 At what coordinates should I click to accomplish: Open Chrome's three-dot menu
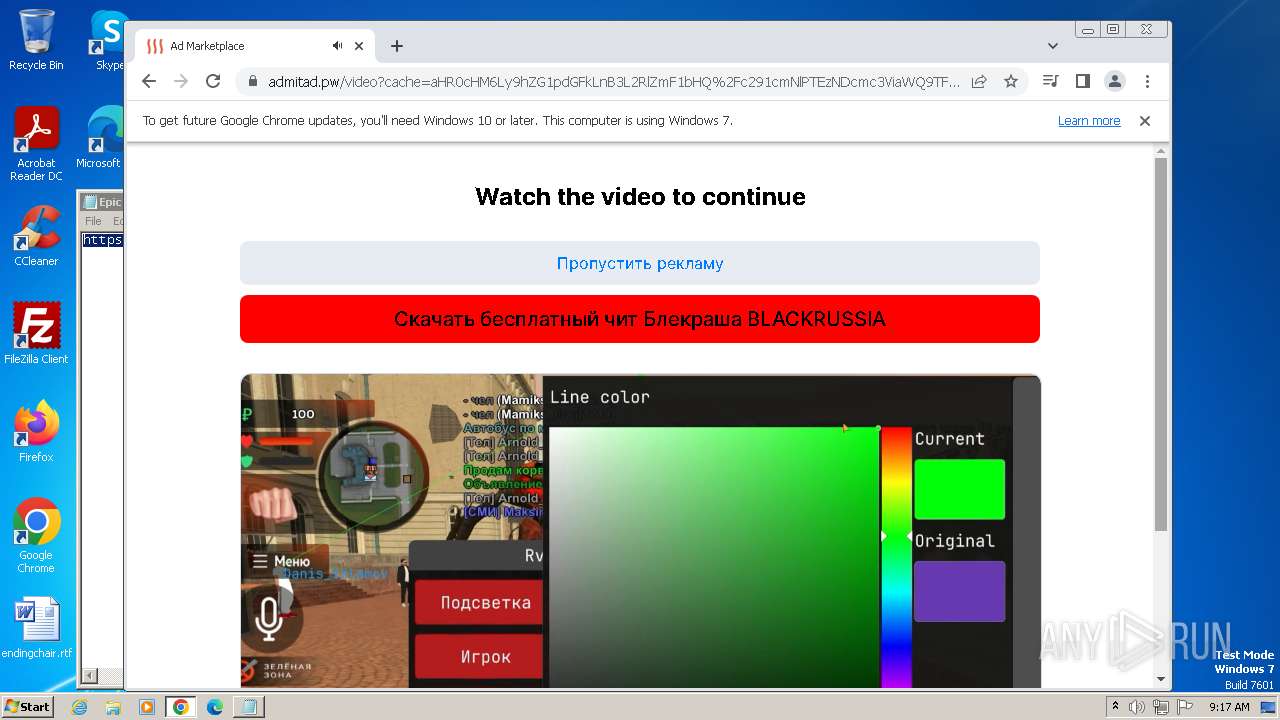click(1147, 82)
